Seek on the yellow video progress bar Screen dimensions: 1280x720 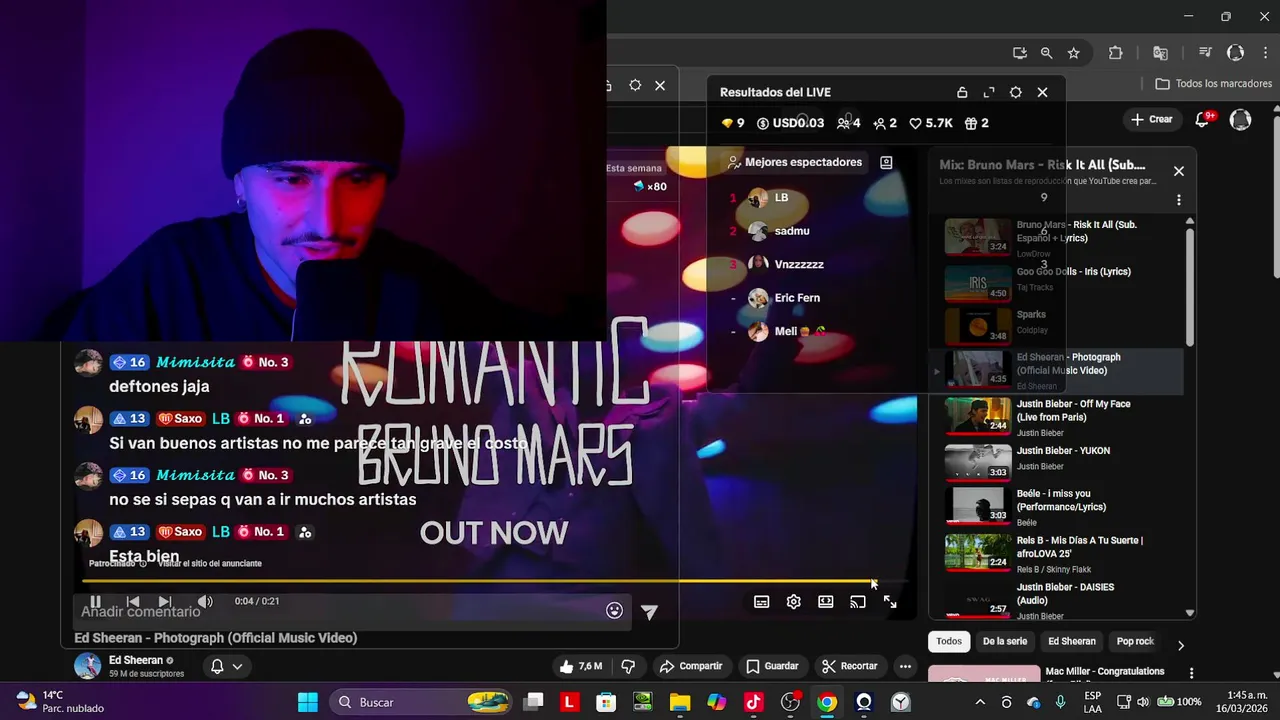click(x=495, y=580)
